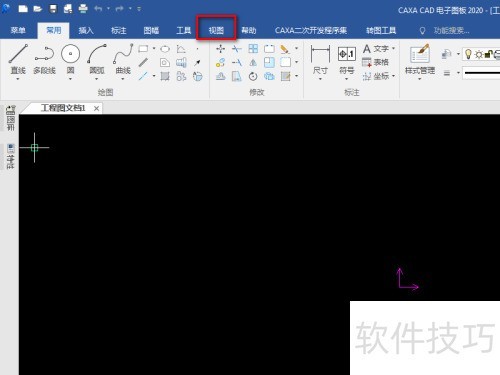Open CAXA二次开发程序集 tab
Viewport: 500px width, 375px height.
(311, 31)
